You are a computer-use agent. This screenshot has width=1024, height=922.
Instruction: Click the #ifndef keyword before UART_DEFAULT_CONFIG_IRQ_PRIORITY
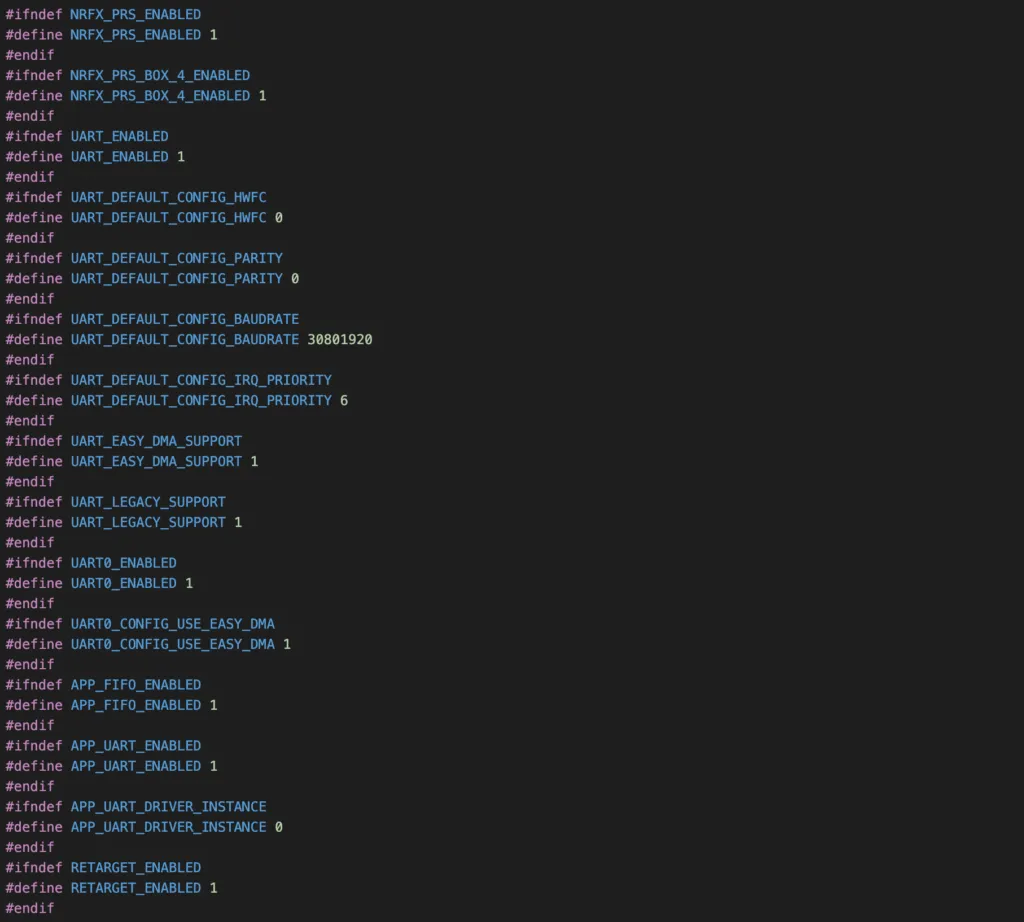[34, 380]
